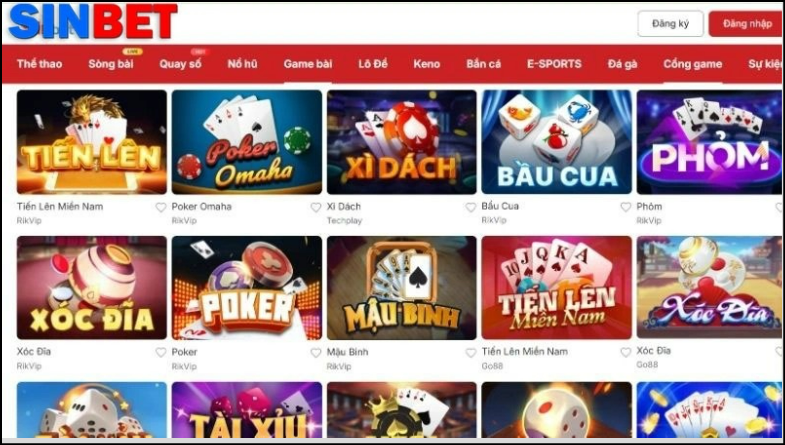Favorite the Tiến Lên Miền Nam RikVip game
The width and height of the screenshot is (785, 445).
(161, 207)
